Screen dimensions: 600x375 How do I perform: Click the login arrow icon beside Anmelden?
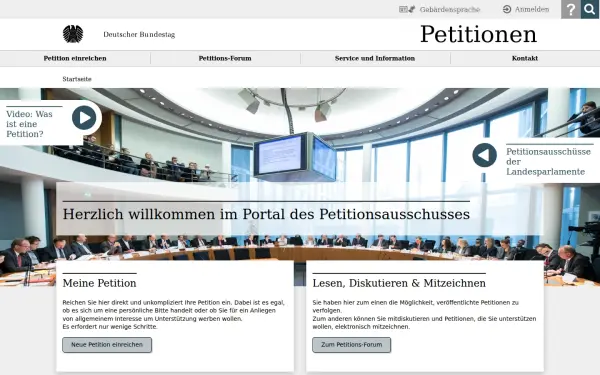507,9
